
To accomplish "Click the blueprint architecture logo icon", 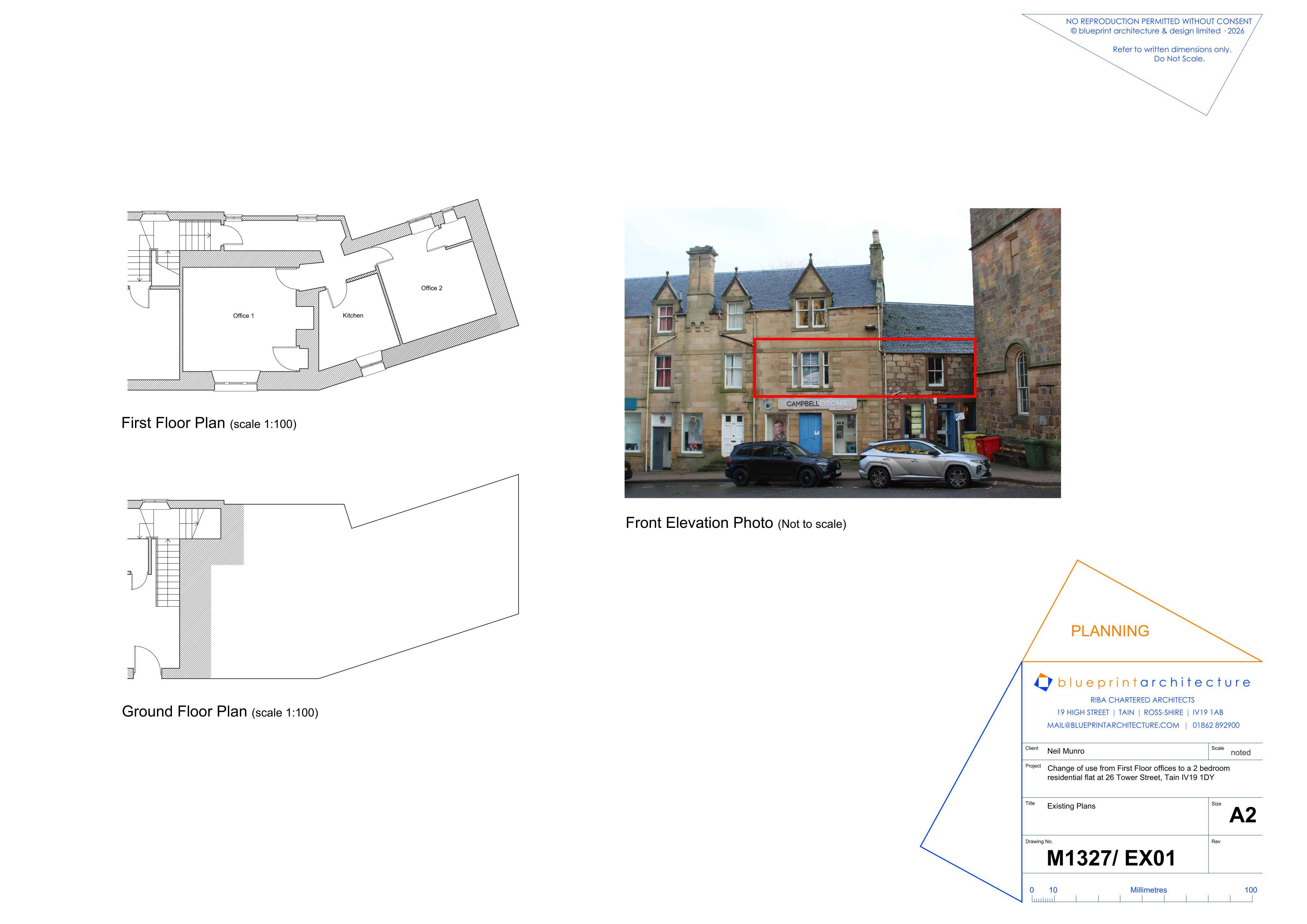I will coord(1043,682).
